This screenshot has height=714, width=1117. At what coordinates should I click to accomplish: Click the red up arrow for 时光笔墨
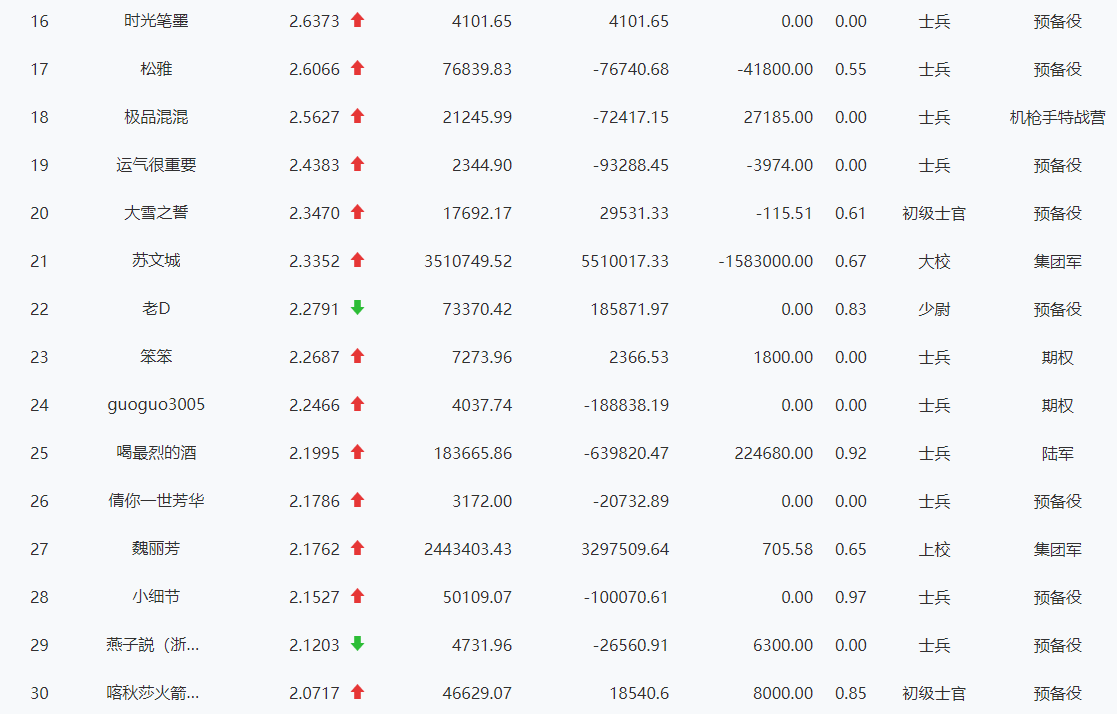click(358, 21)
